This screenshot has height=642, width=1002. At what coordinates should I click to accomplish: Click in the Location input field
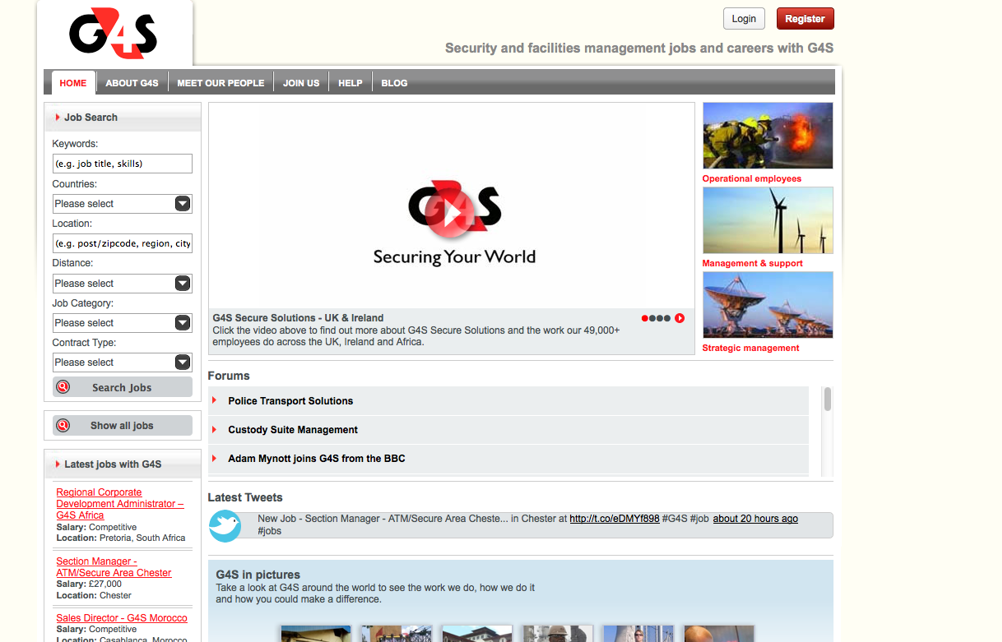point(122,243)
